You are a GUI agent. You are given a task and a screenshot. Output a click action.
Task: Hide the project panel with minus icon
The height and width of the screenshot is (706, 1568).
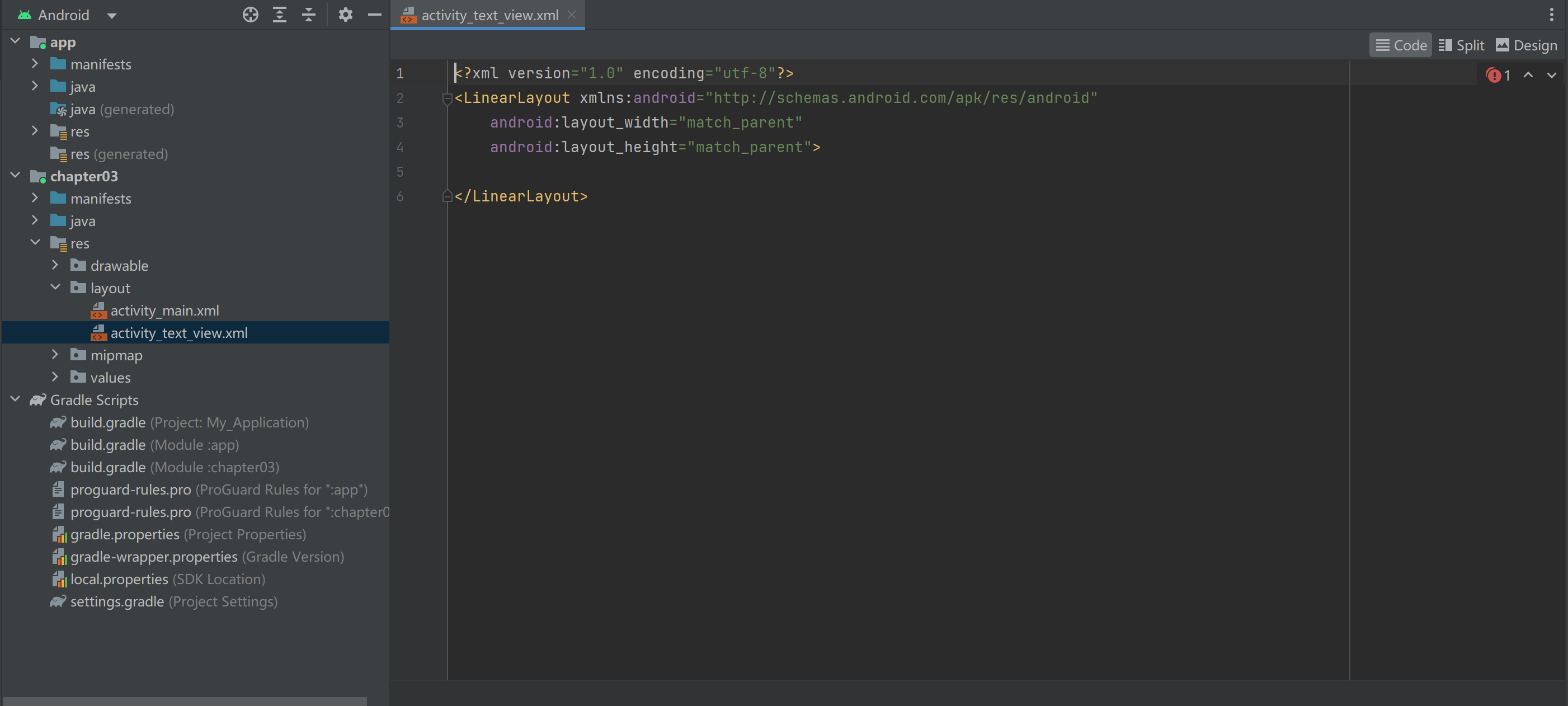tap(374, 15)
